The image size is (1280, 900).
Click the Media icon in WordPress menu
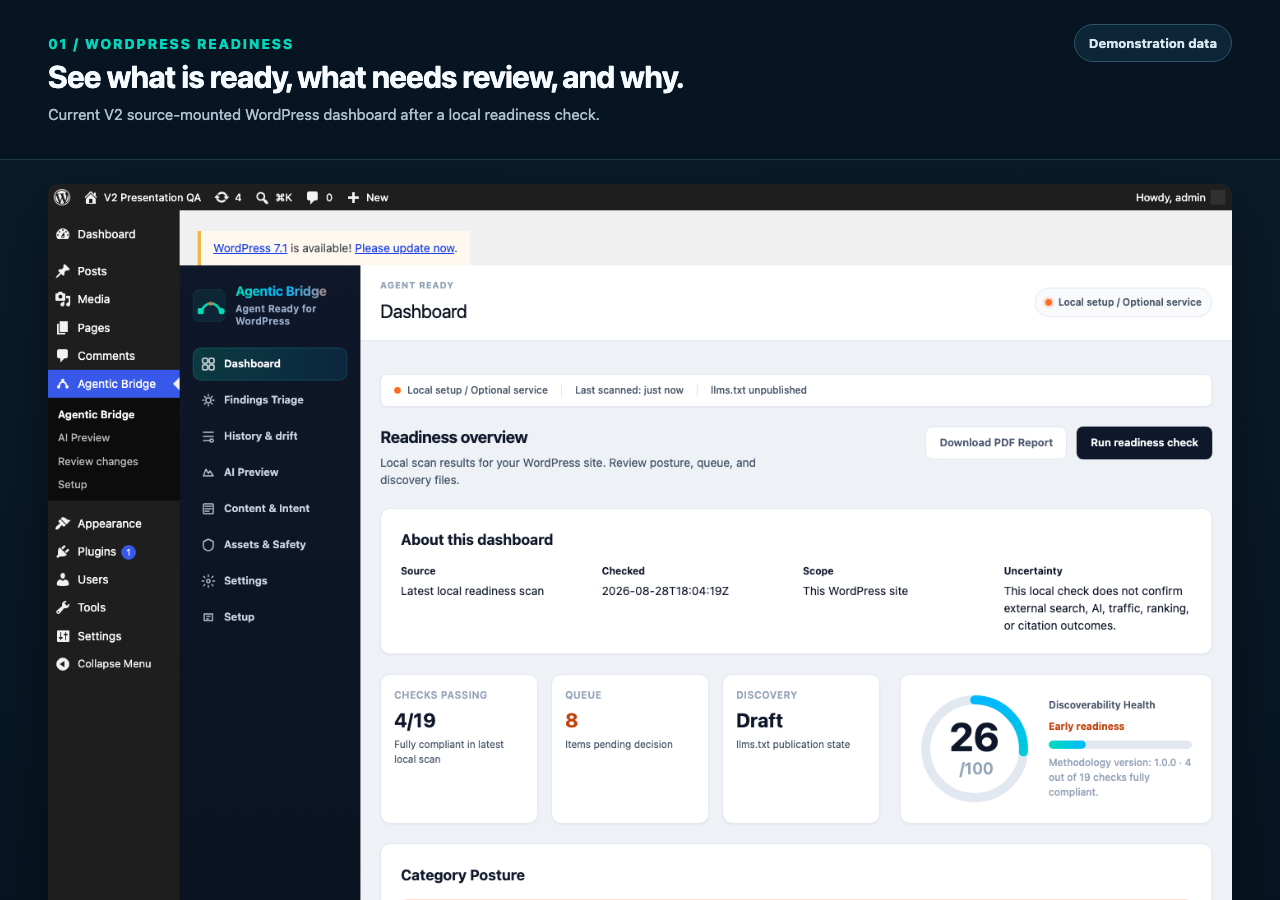coord(63,299)
